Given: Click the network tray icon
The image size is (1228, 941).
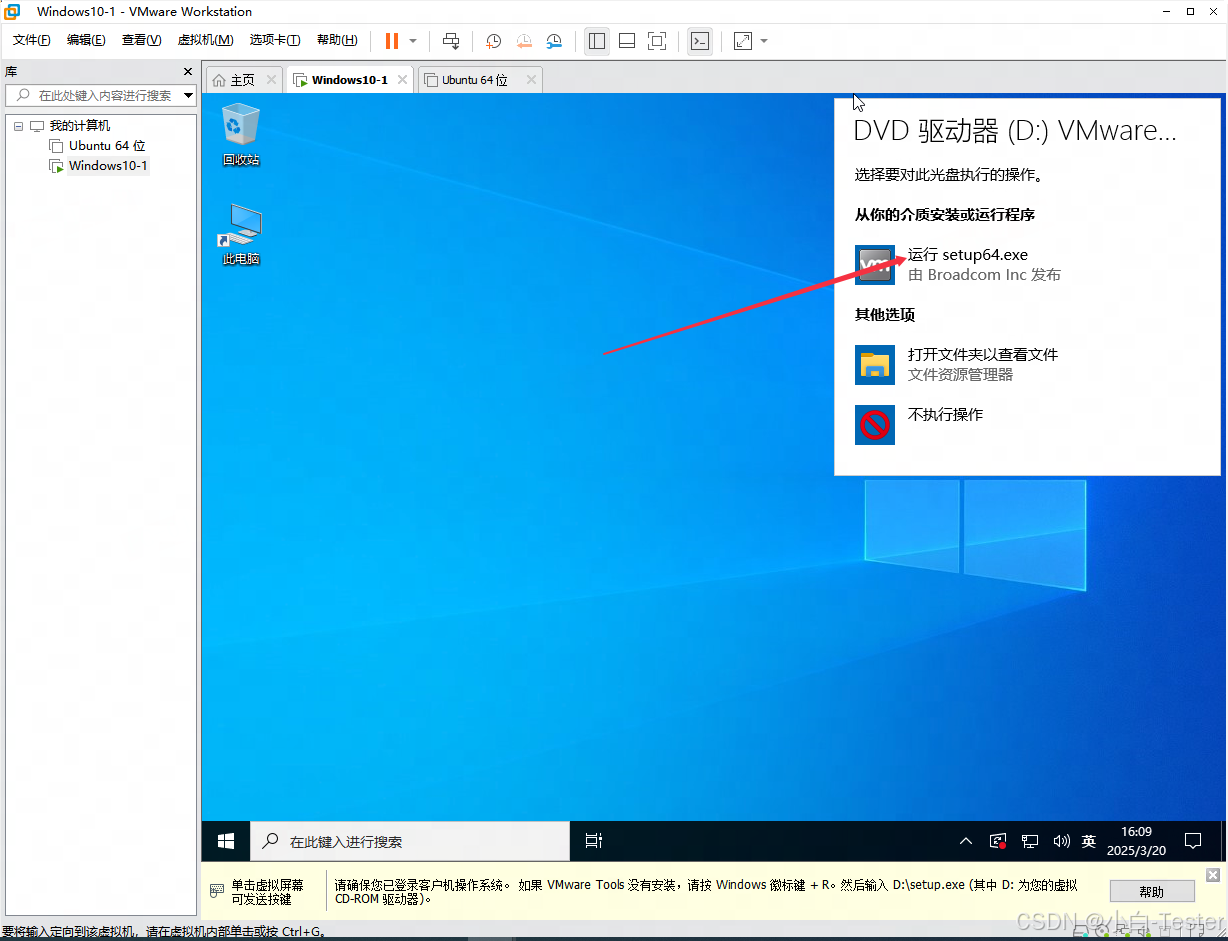Looking at the screenshot, I should [1030, 841].
